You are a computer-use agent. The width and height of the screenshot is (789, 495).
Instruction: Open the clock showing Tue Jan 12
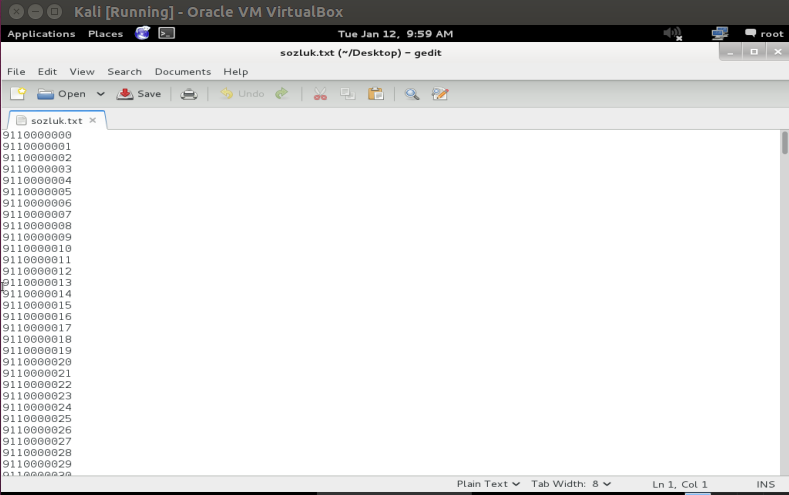396,34
